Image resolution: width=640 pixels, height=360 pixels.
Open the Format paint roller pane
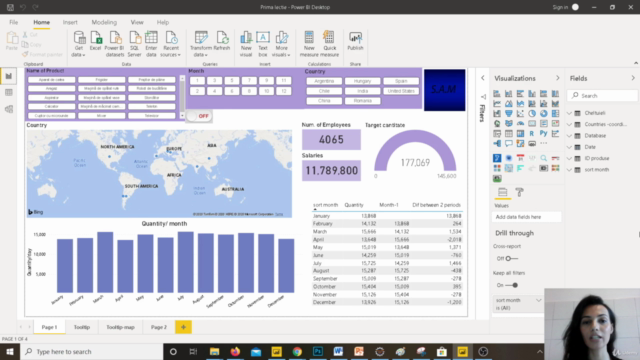(520, 192)
